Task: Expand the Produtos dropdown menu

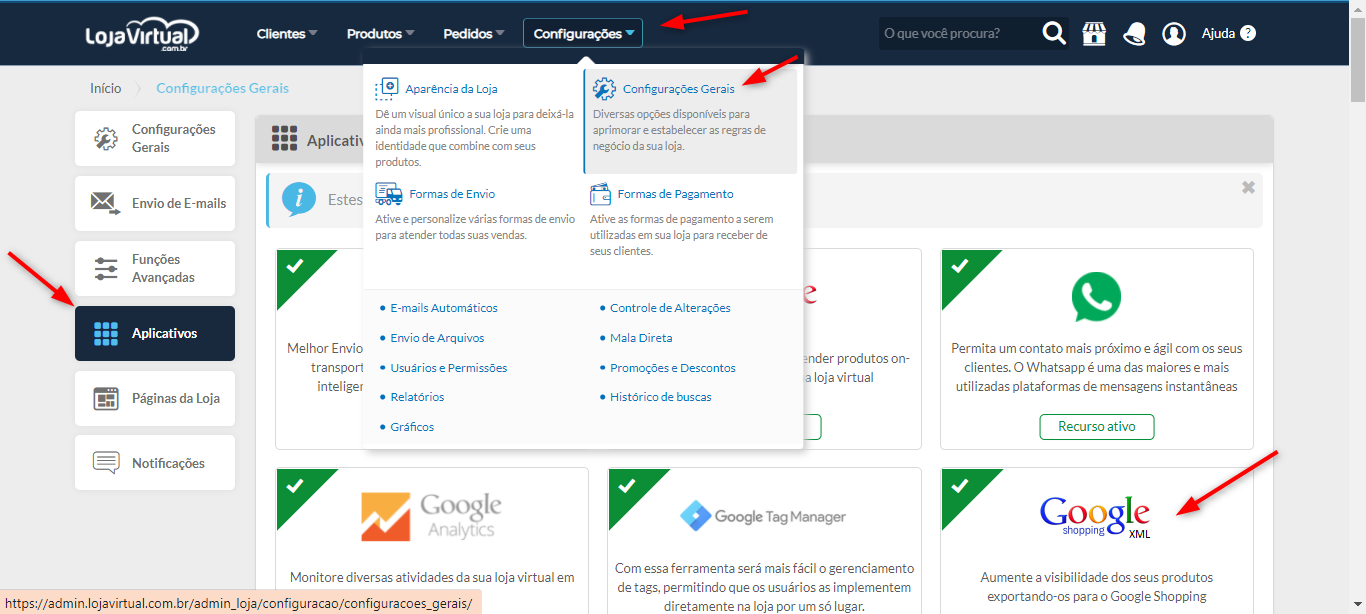Action: (380, 34)
